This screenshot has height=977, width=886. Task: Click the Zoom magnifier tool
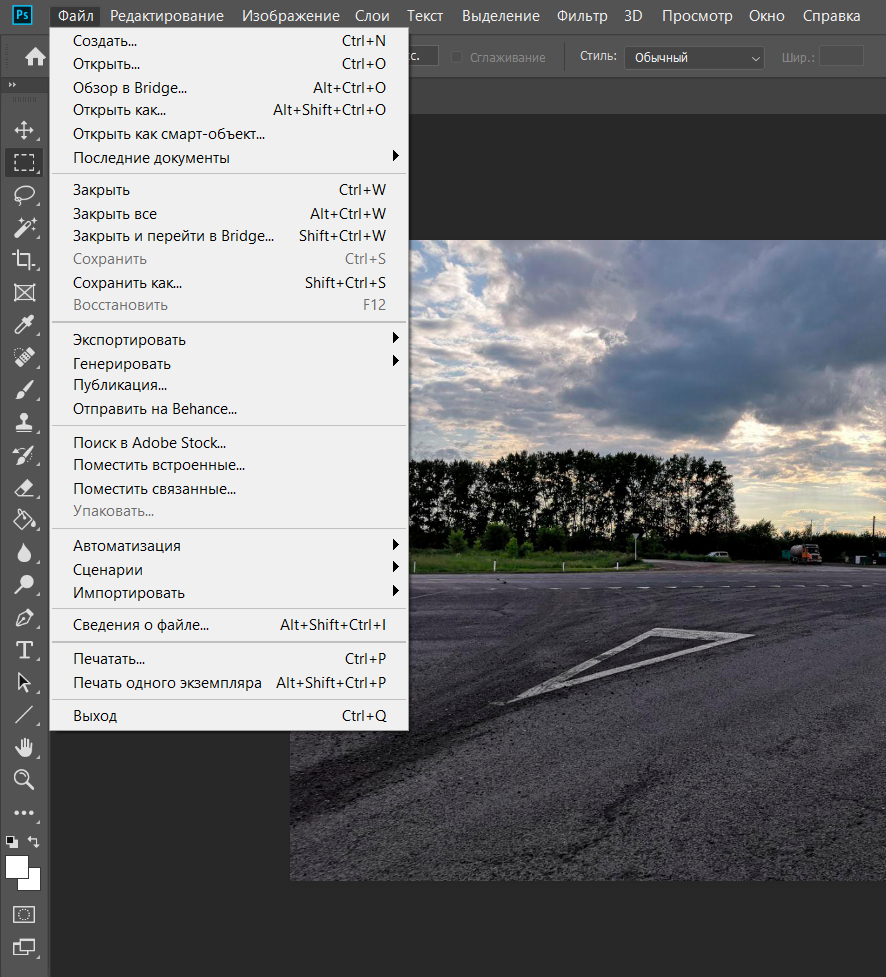[x=24, y=780]
